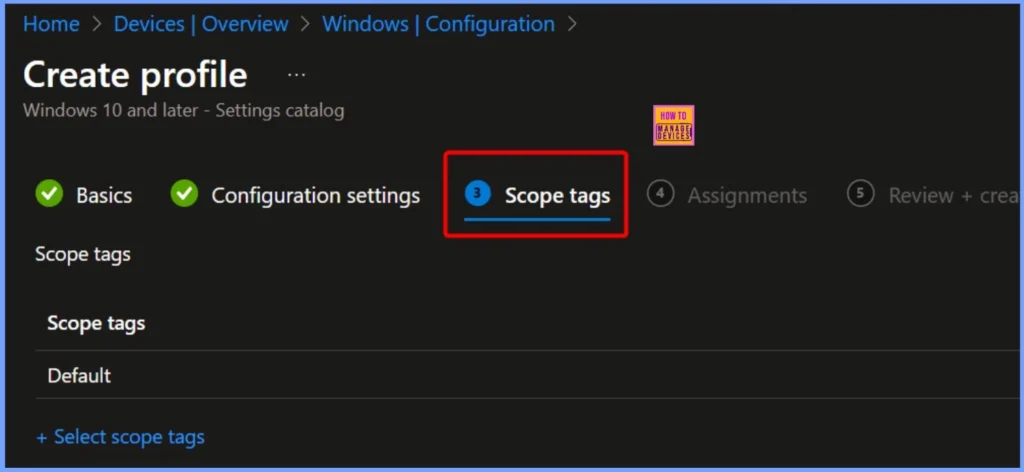
Task: Open the ellipsis menu beside Create profile
Action: coord(297,75)
